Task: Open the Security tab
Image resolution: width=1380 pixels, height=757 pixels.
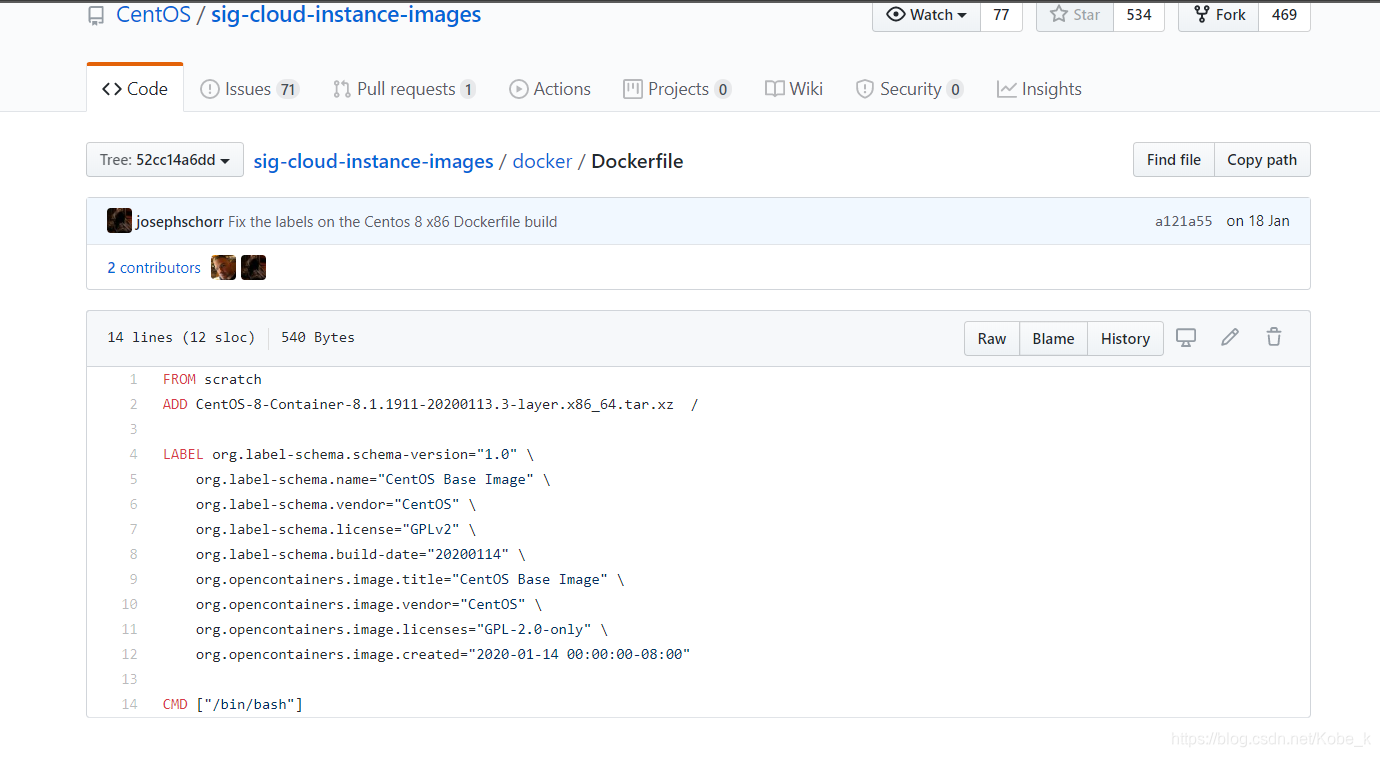Action: point(909,89)
